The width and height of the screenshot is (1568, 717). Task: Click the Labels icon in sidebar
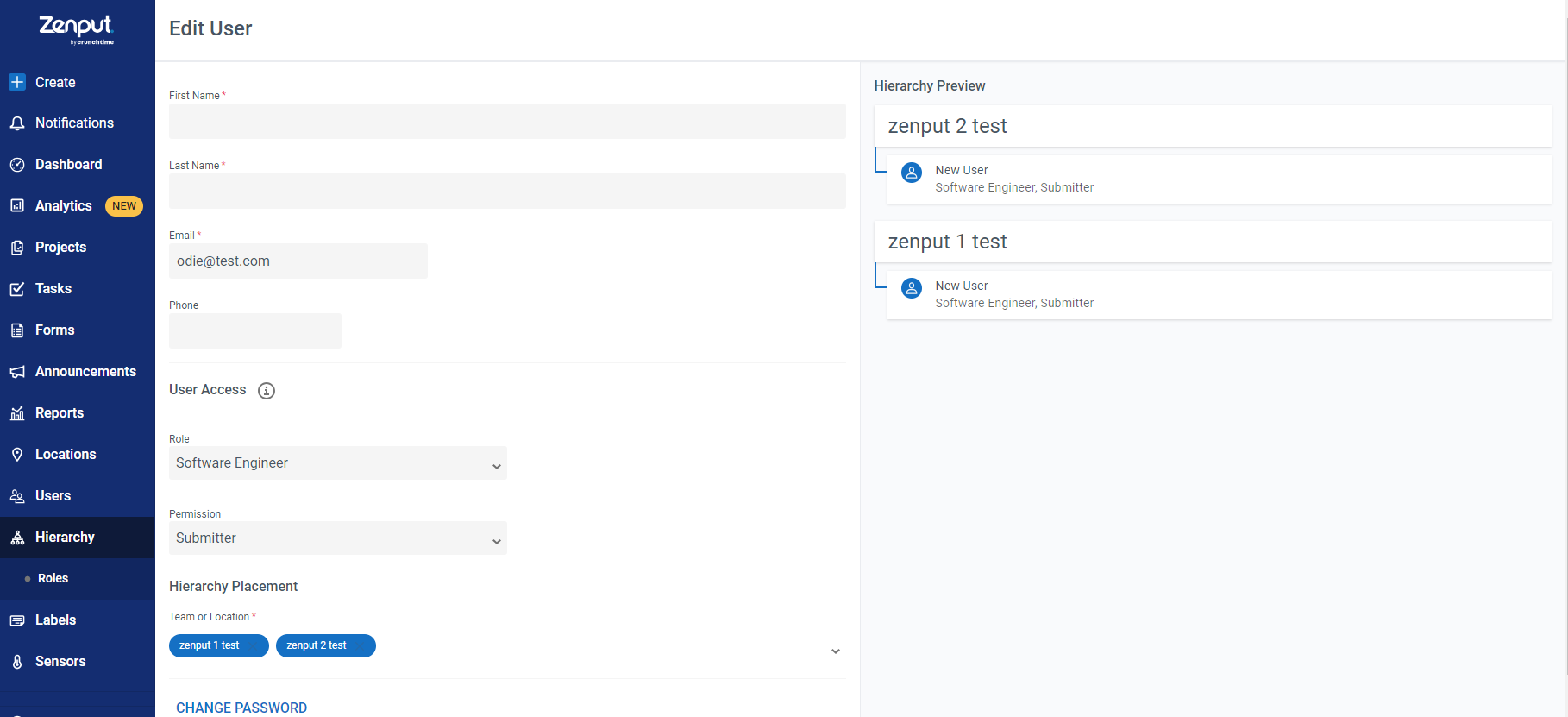[x=17, y=620]
